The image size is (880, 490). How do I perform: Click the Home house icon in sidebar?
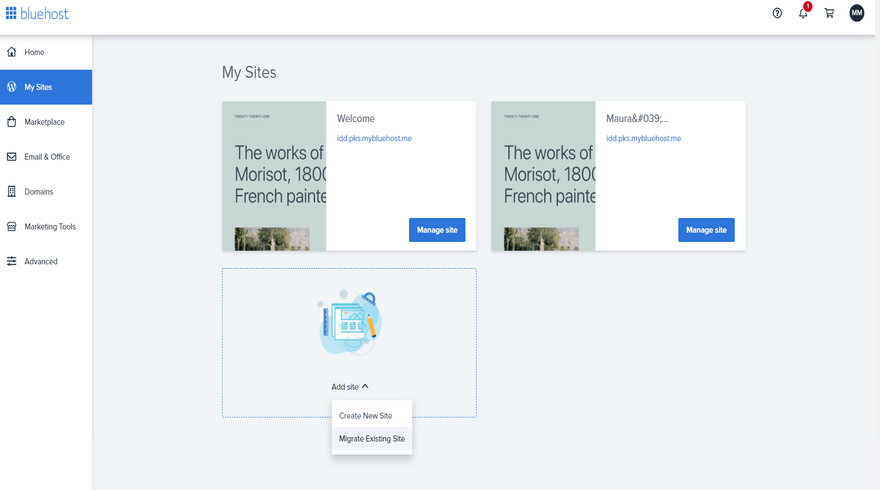pyautogui.click(x=11, y=52)
